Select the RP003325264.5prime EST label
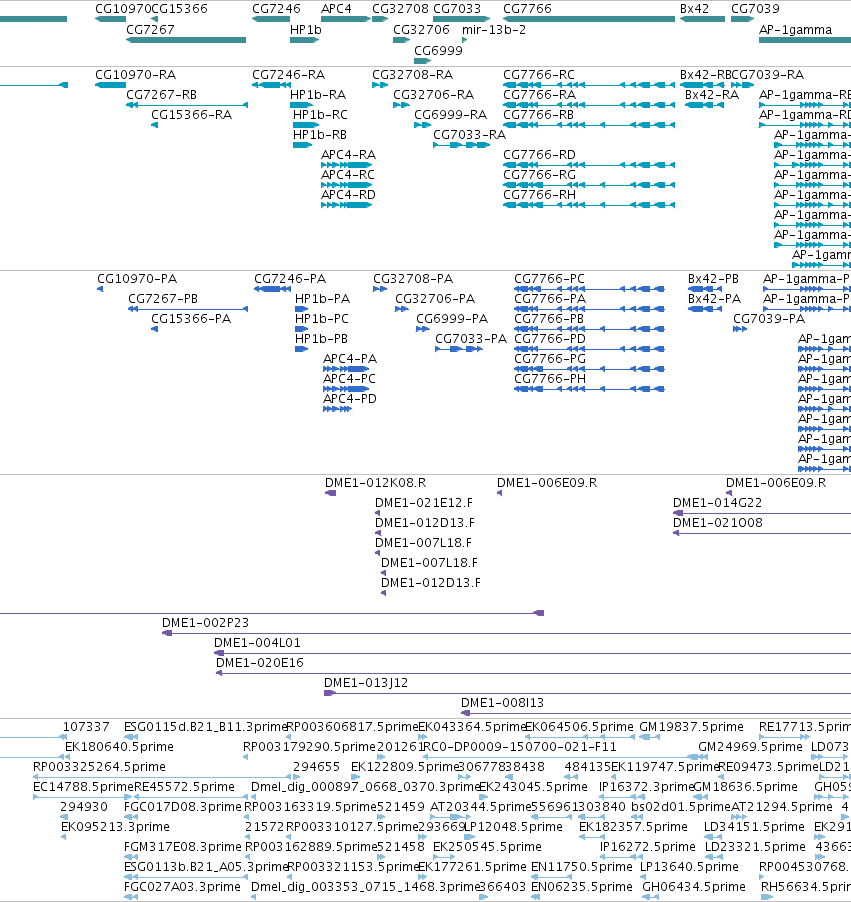Viewport: 851px width, 902px height. pos(99,767)
